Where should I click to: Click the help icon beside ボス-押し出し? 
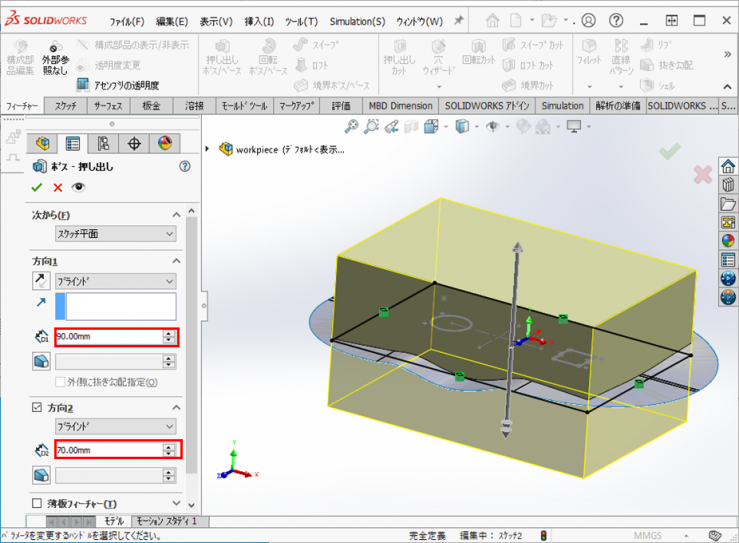click(x=184, y=167)
